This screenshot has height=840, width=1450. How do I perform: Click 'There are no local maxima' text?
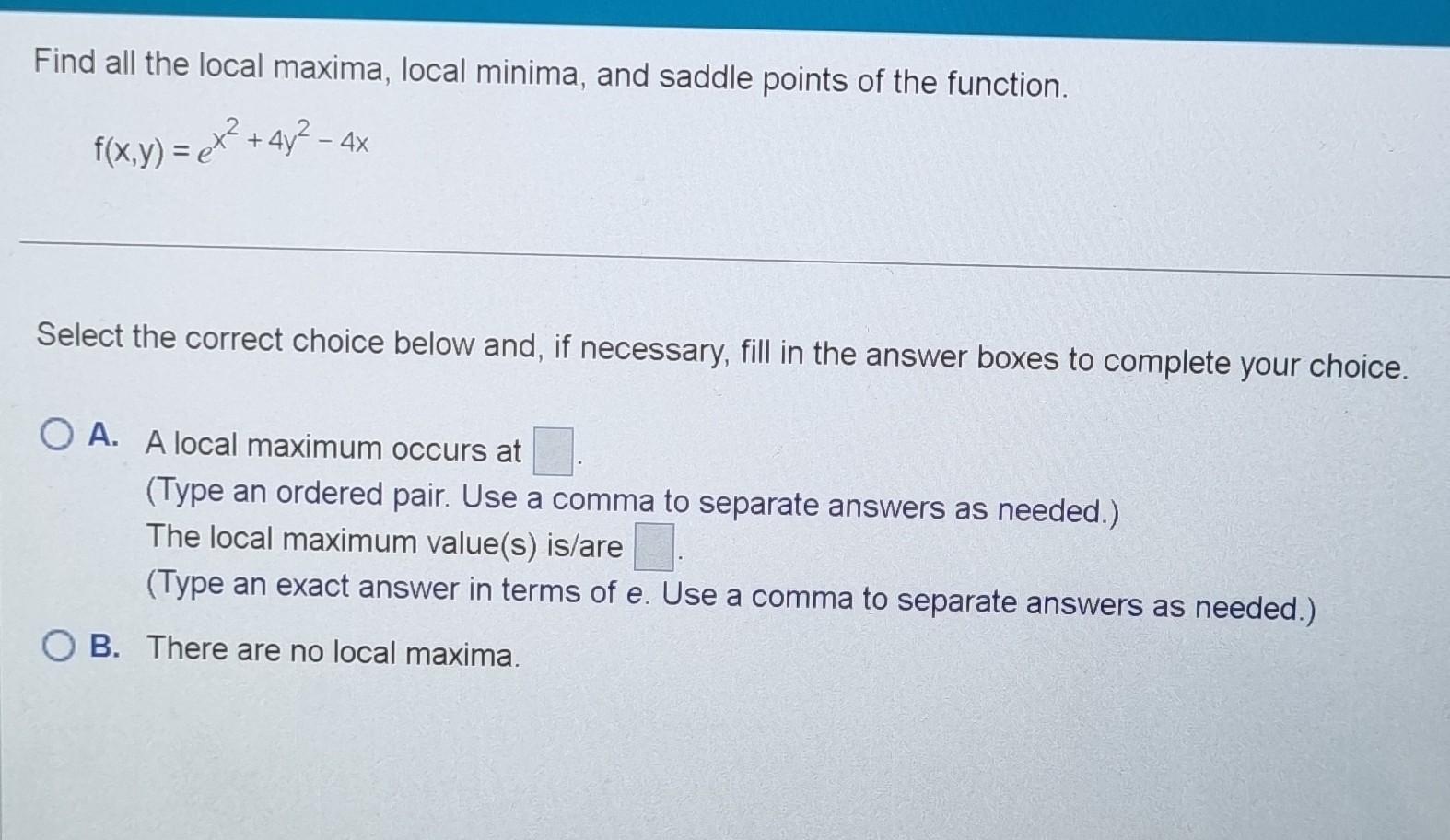click(333, 653)
